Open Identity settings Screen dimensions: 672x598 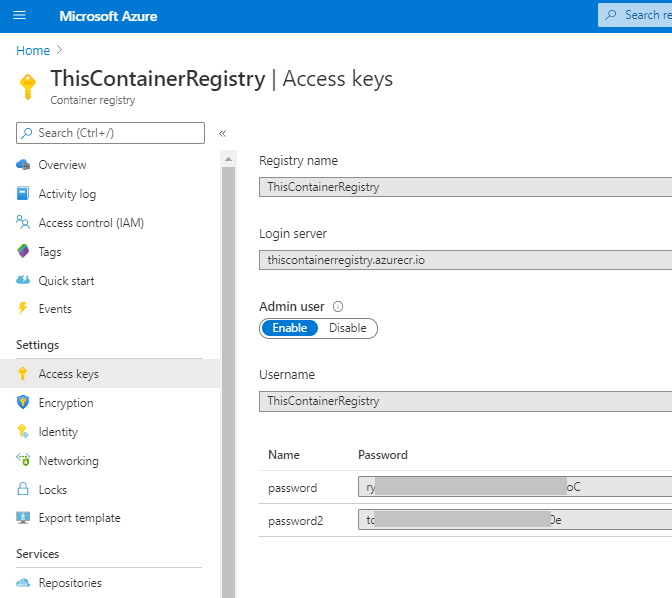pos(58,432)
